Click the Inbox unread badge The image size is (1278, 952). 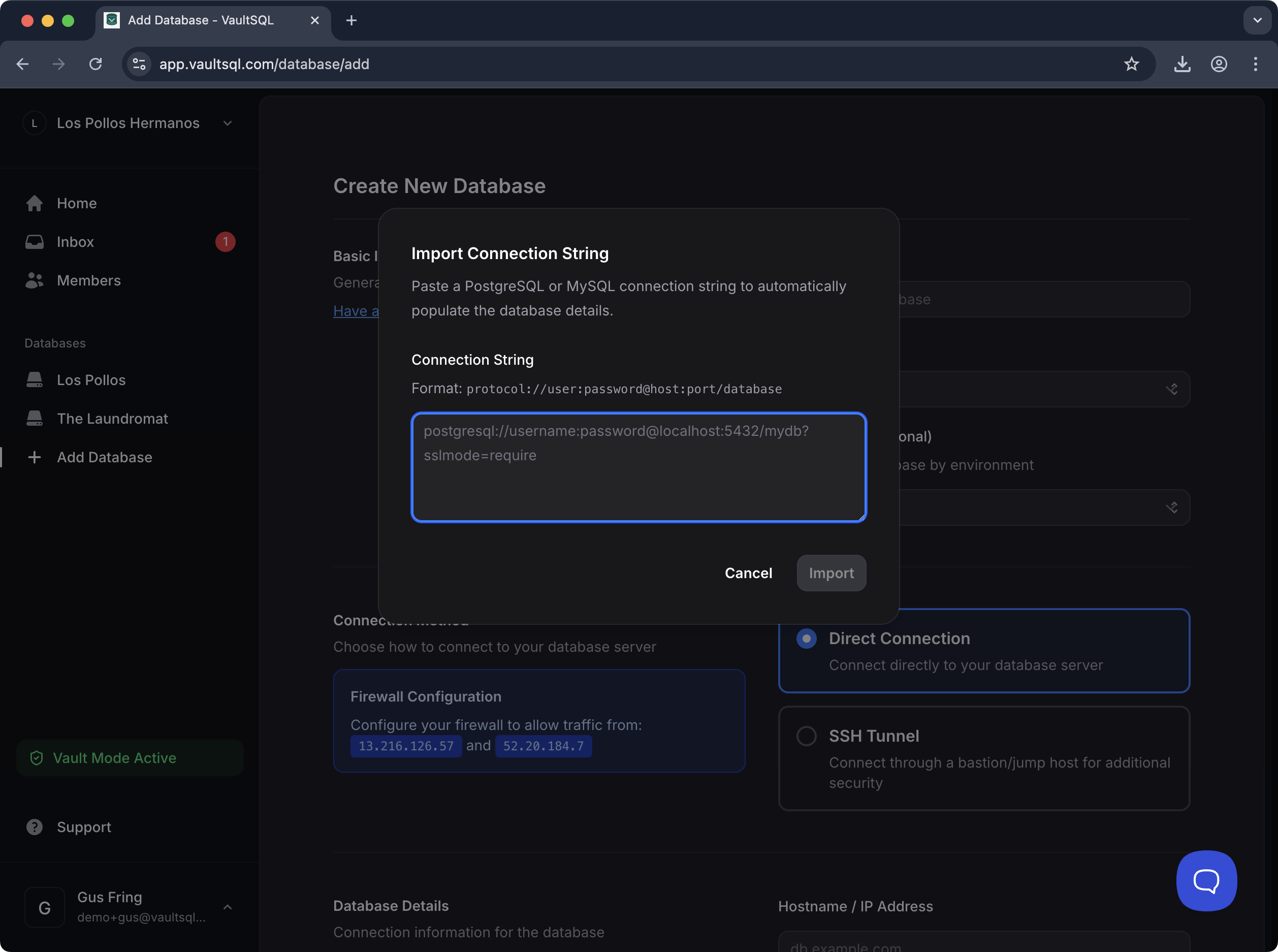click(x=226, y=241)
